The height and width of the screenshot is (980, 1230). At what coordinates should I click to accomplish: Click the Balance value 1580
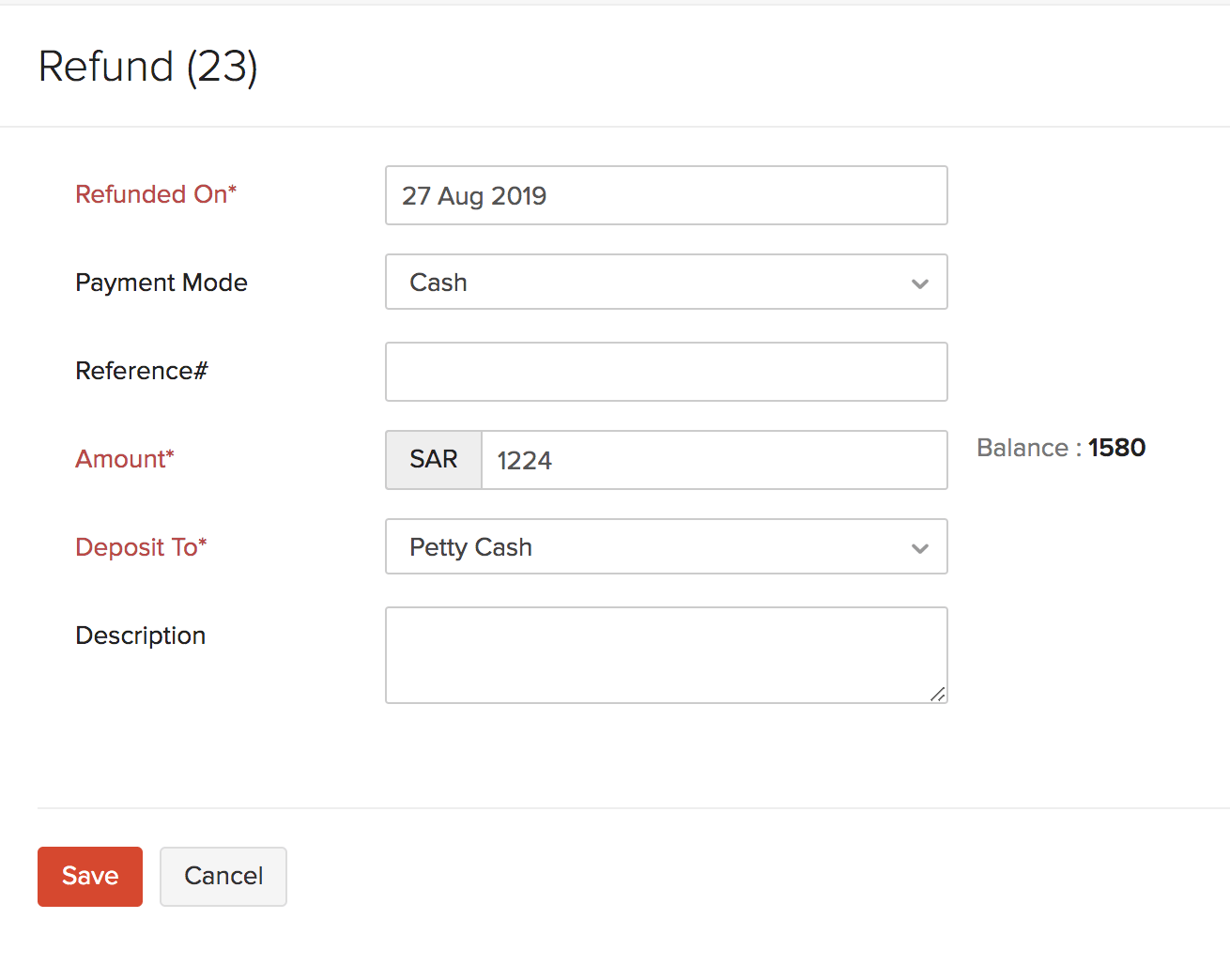(x=1116, y=448)
